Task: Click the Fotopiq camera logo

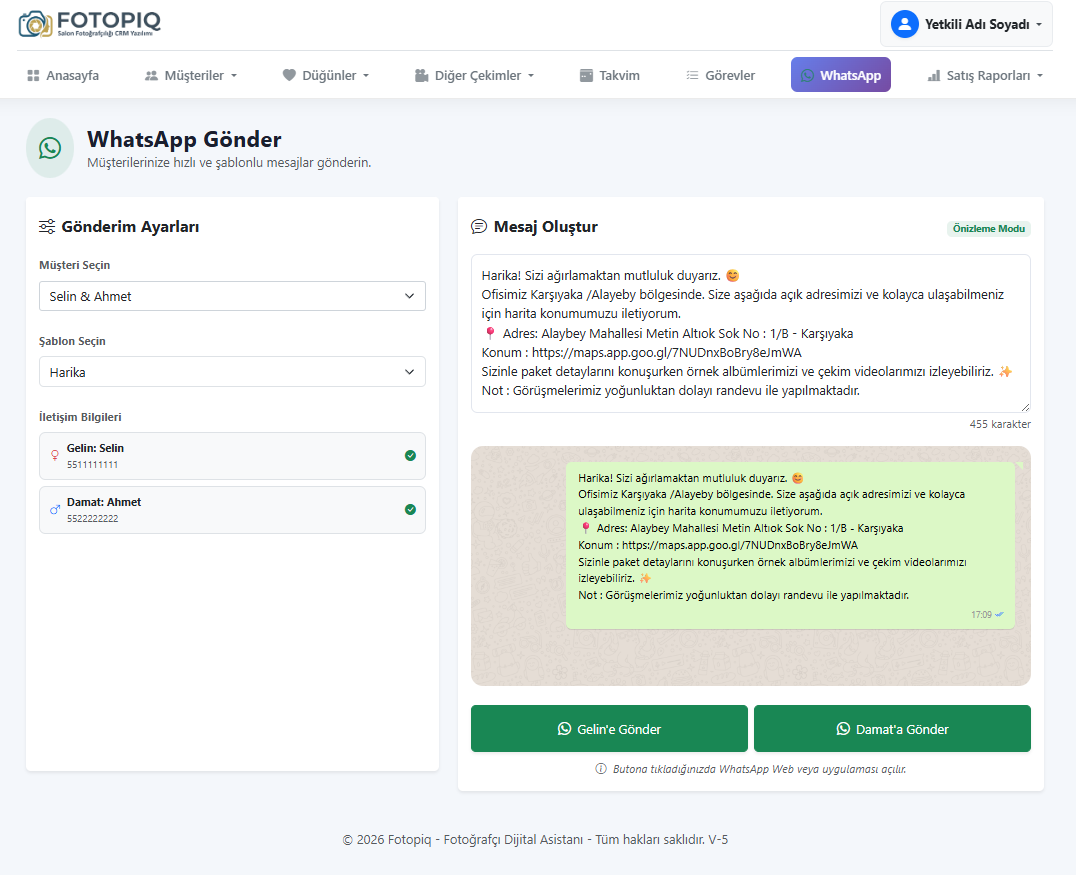Action: coord(35,24)
